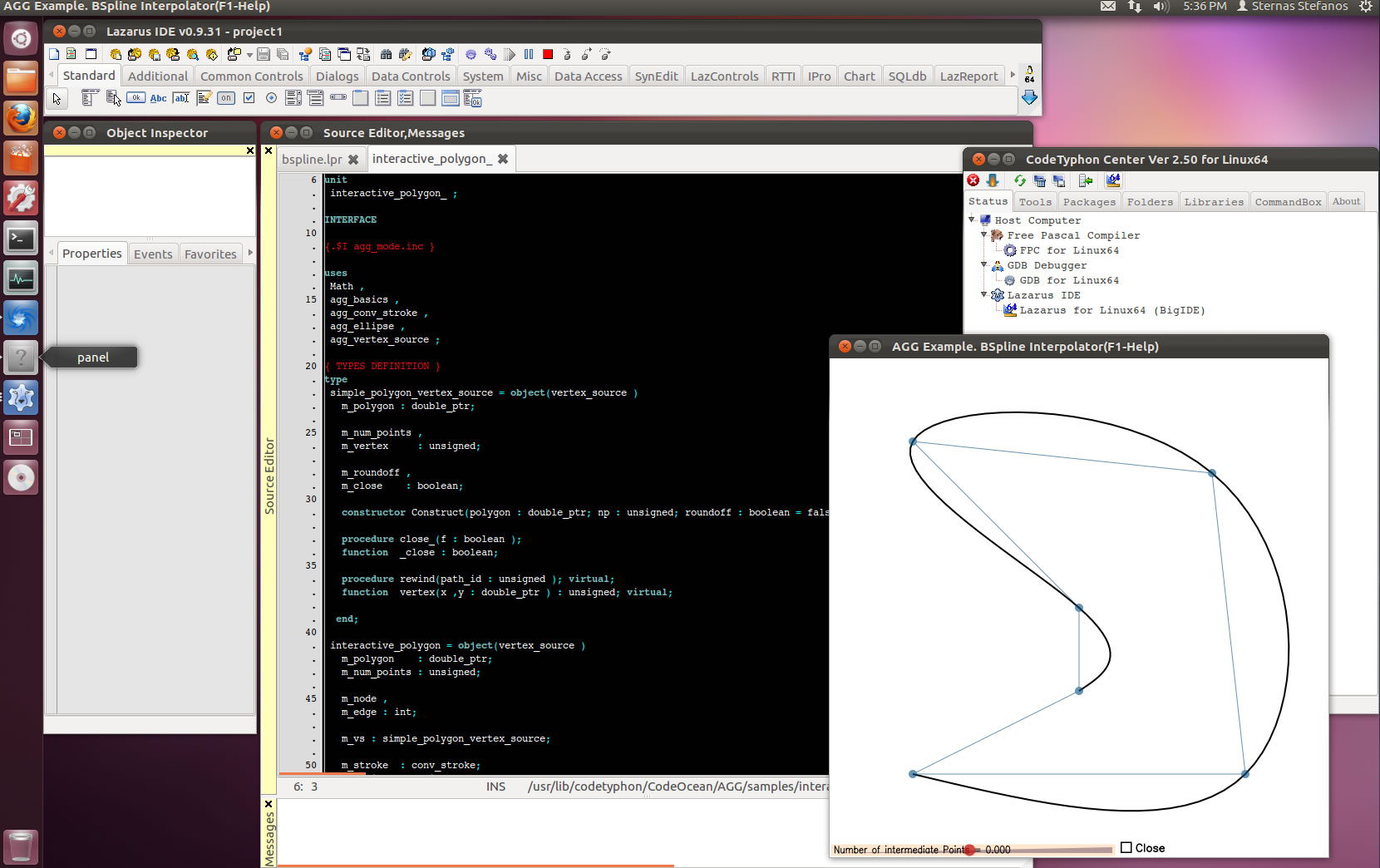Image resolution: width=1380 pixels, height=868 pixels.
Task: Close the interactive_polygon_ editor tab
Action: click(503, 159)
